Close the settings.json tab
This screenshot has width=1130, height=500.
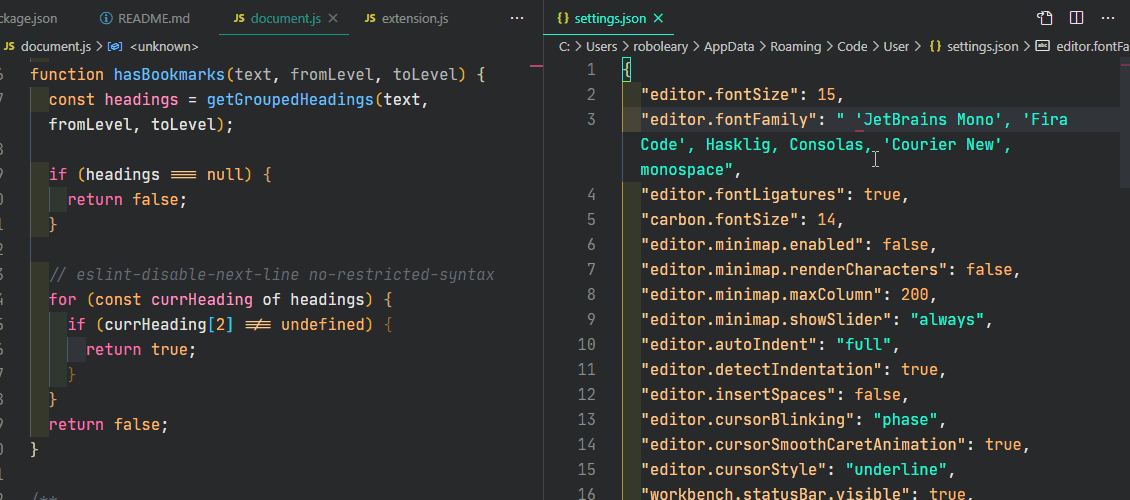pyautogui.click(x=657, y=18)
